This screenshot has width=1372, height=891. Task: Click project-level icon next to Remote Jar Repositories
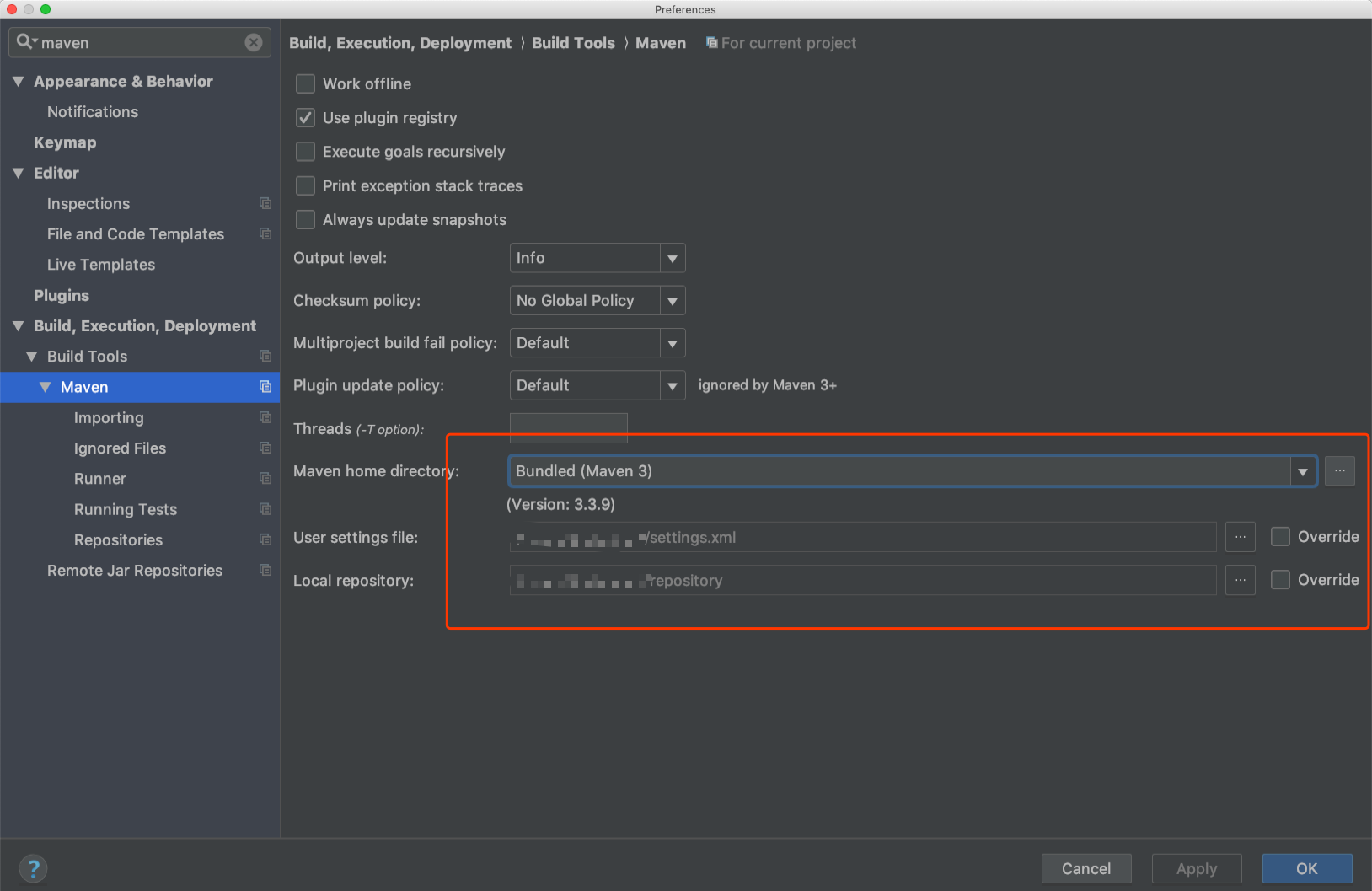(x=265, y=570)
